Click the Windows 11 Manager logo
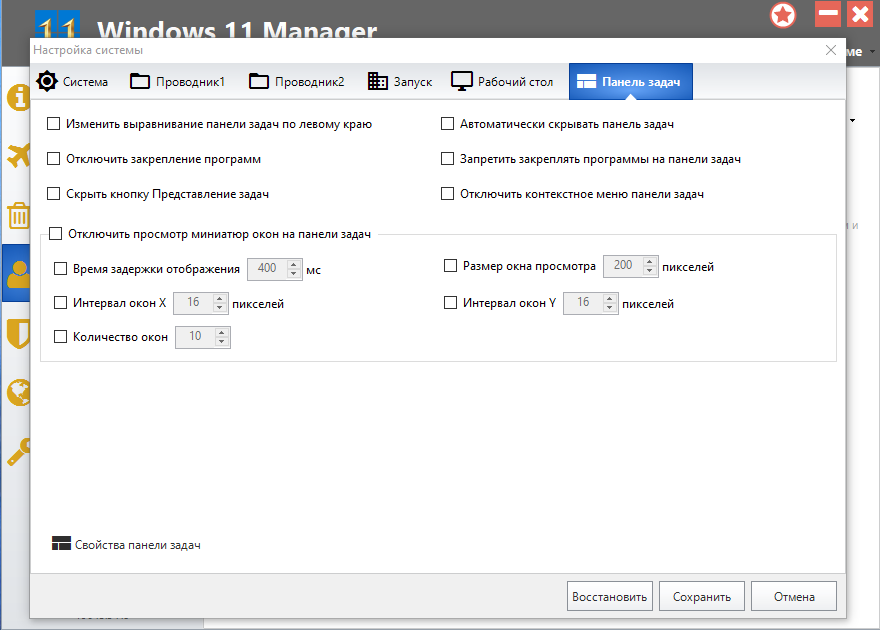 pyautogui.click(x=58, y=25)
